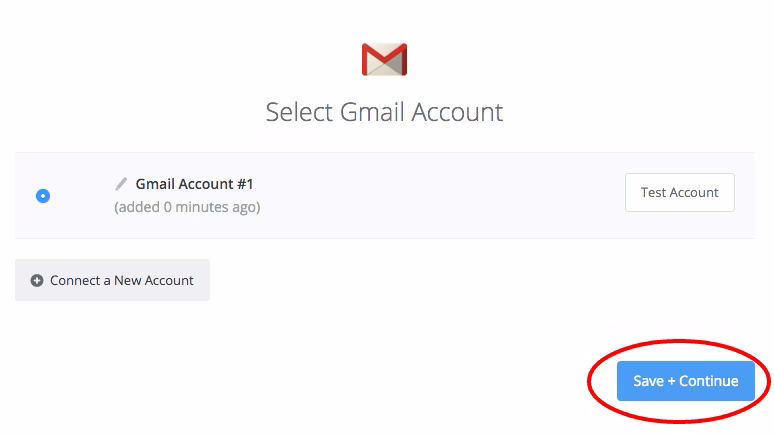Click the added 0 minutes ago text

tap(187, 207)
